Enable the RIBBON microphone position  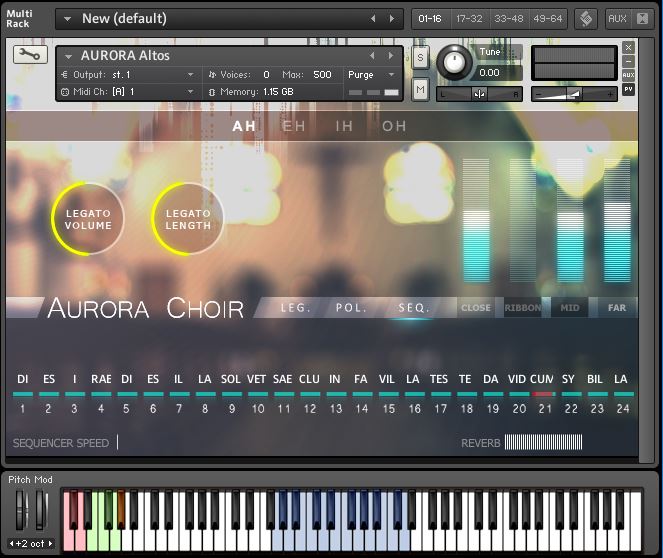click(x=523, y=308)
